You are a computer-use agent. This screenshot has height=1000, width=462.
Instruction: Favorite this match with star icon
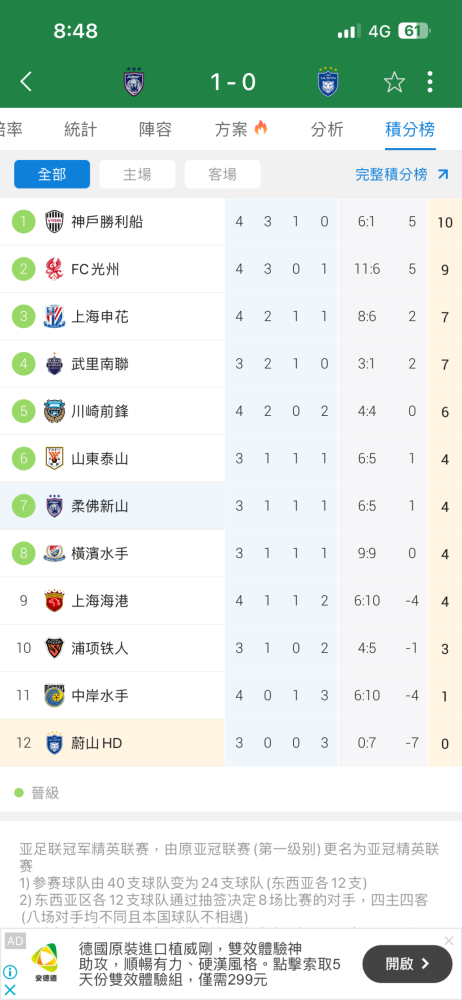(x=394, y=82)
